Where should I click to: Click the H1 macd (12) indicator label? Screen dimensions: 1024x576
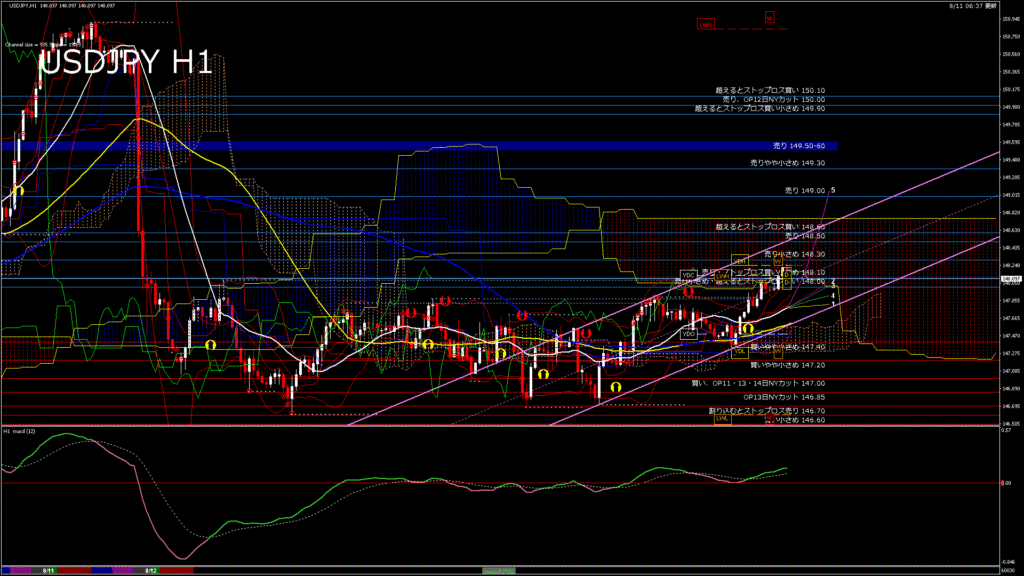pyautogui.click(x=20, y=431)
